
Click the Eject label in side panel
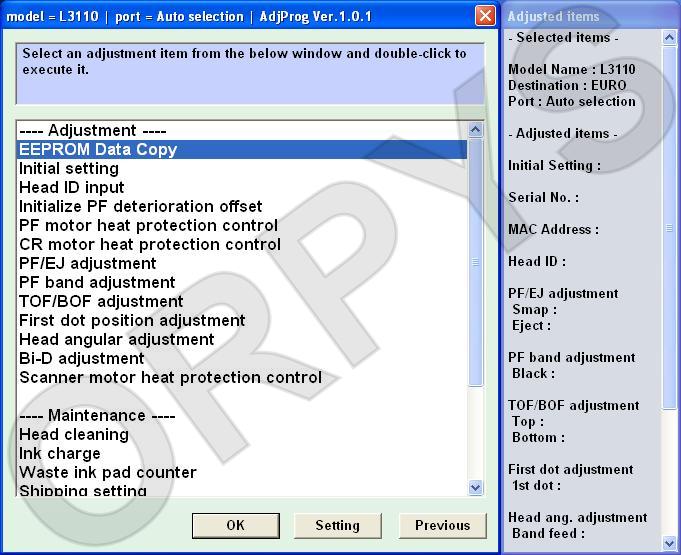click(x=532, y=326)
